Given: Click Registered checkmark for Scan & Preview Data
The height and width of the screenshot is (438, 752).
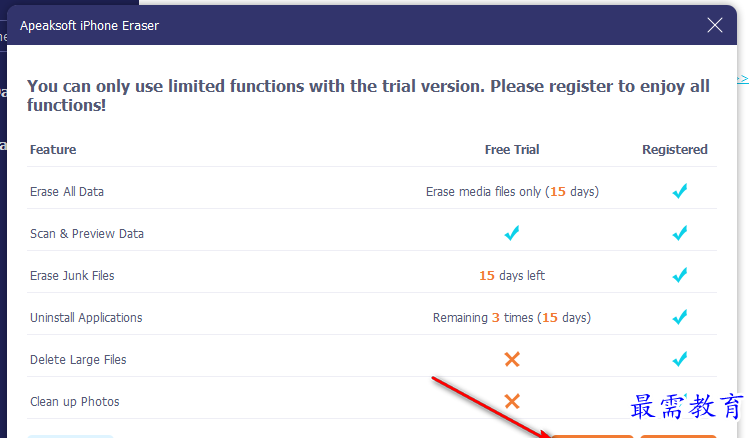Looking at the screenshot, I should coord(680,233).
